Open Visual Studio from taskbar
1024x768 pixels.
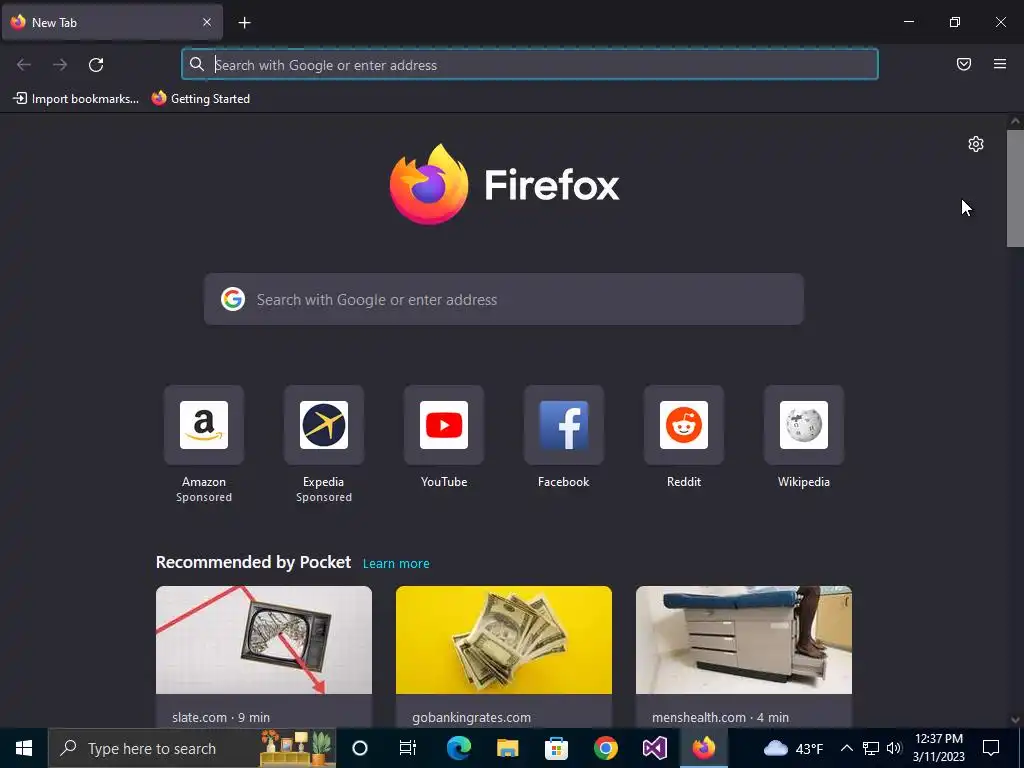(x=654, y=748)
